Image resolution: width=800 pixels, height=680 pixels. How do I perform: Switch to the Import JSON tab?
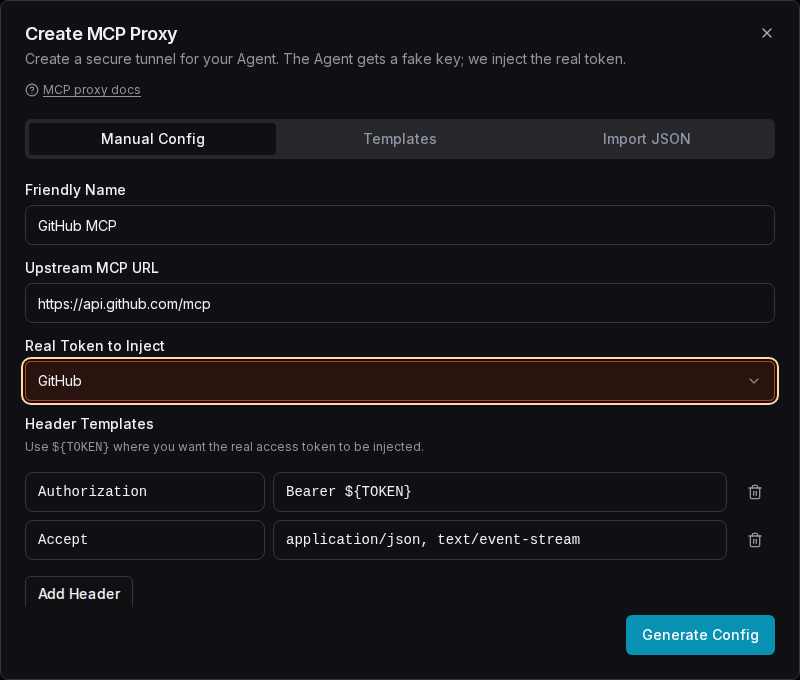coord(646,139)
